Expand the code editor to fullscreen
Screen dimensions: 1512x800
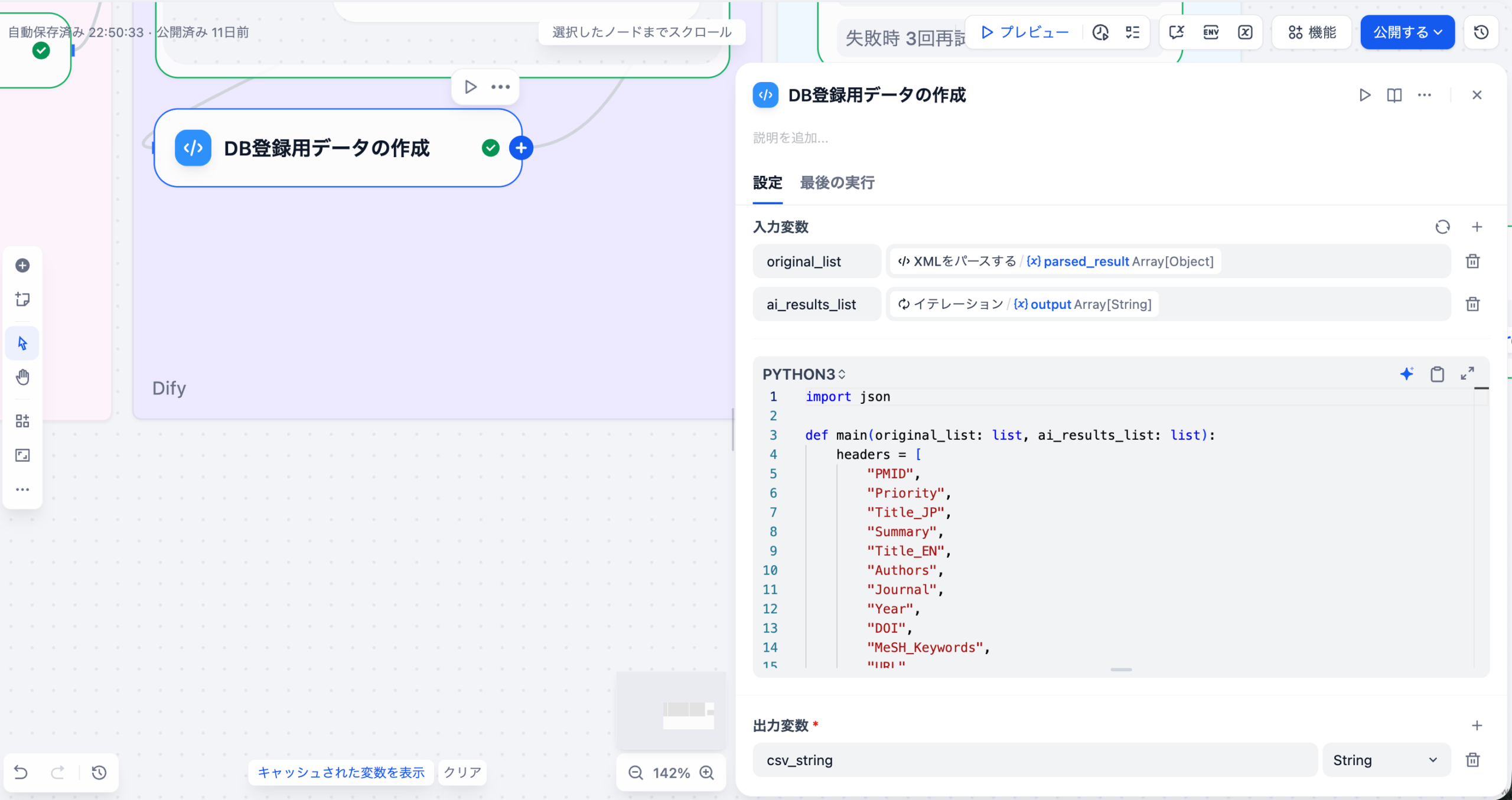coord(1467,374)
